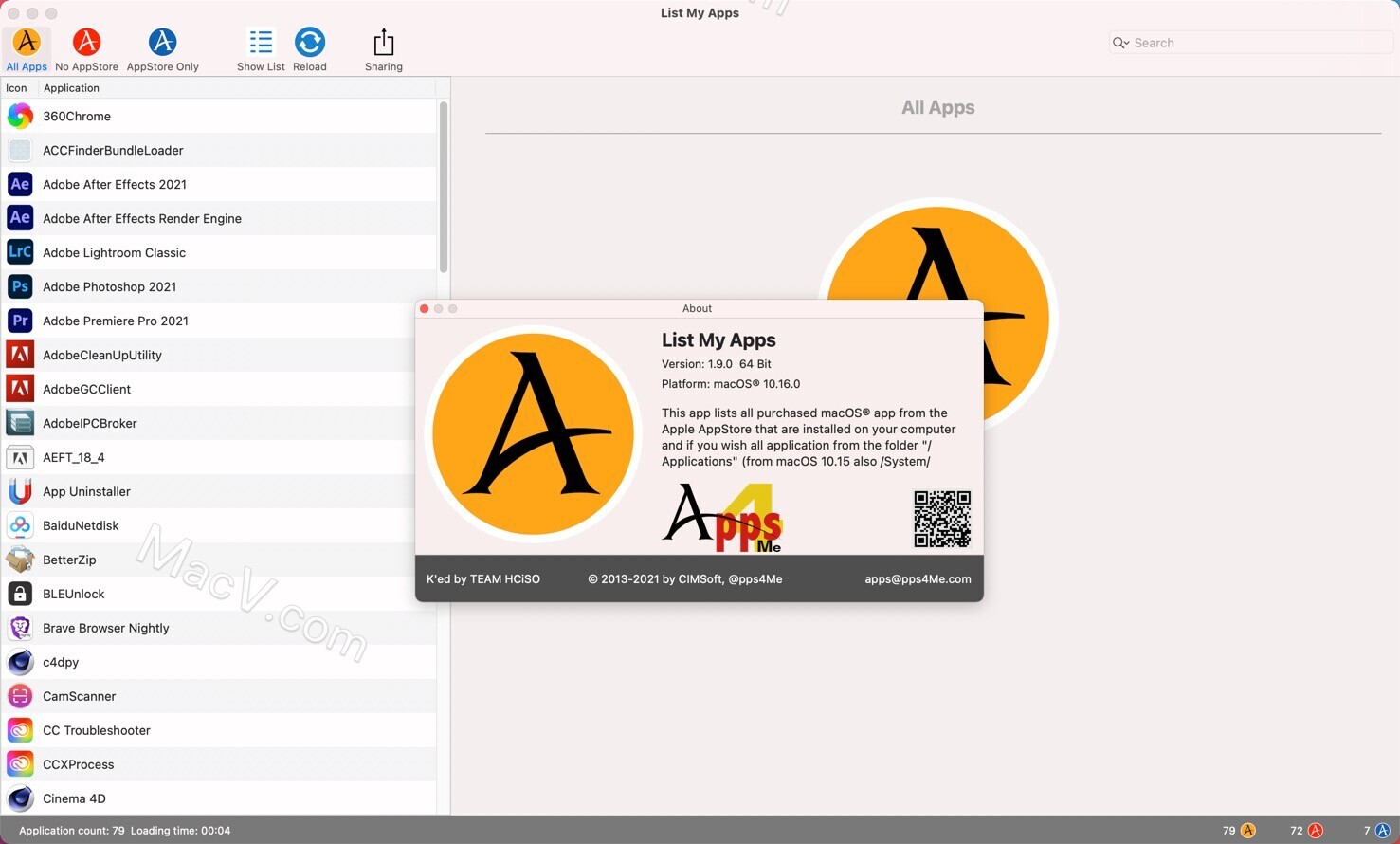Screen dimensions: 1400x844
Task: Select the ACCFinderBundleLoader row text
Action: 113,150
